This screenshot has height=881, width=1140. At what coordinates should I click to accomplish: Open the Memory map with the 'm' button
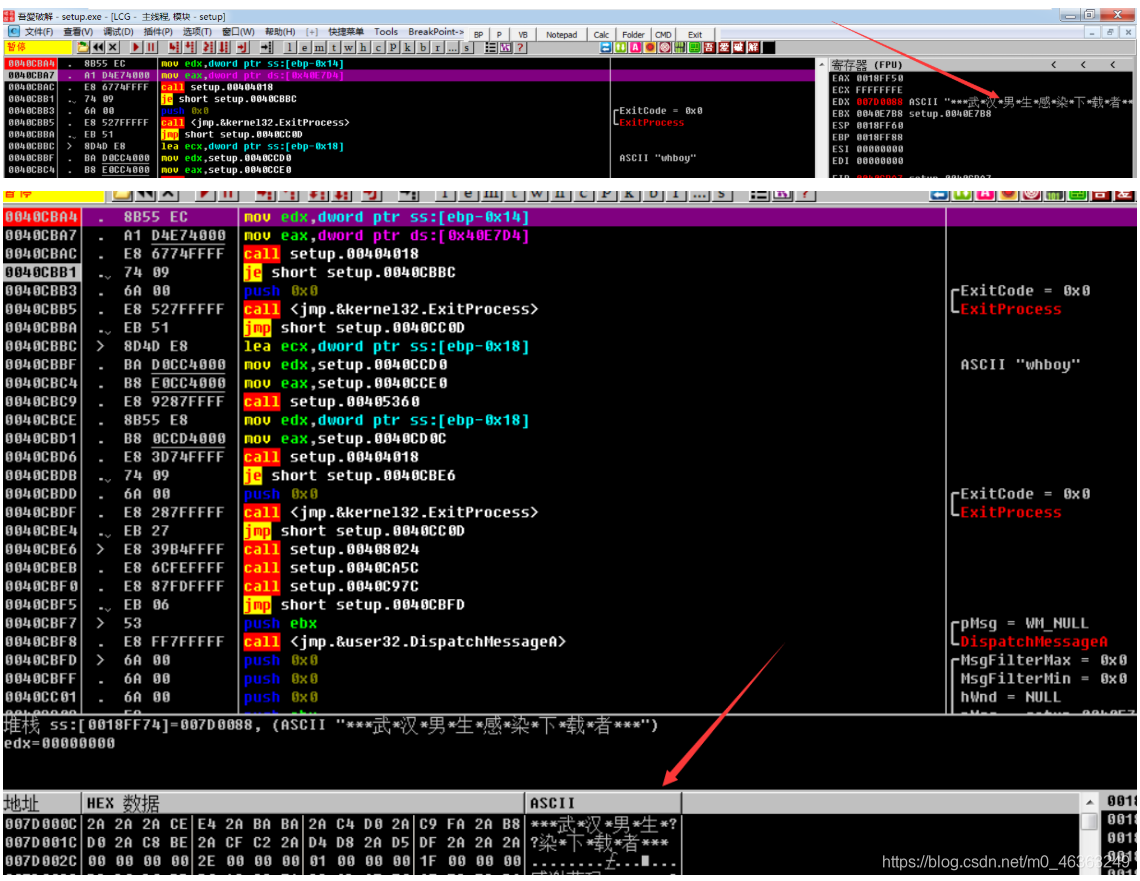(318, 47)
